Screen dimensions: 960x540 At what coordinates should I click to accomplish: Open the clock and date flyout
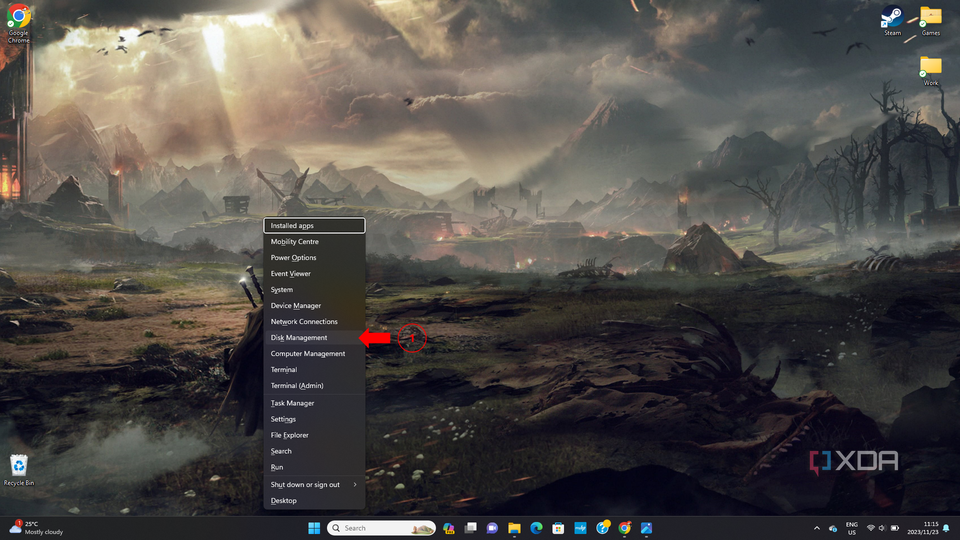click(922, 528)
